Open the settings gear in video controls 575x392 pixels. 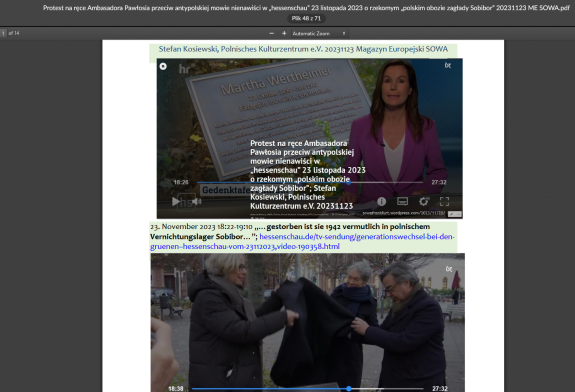click(424, 201)
